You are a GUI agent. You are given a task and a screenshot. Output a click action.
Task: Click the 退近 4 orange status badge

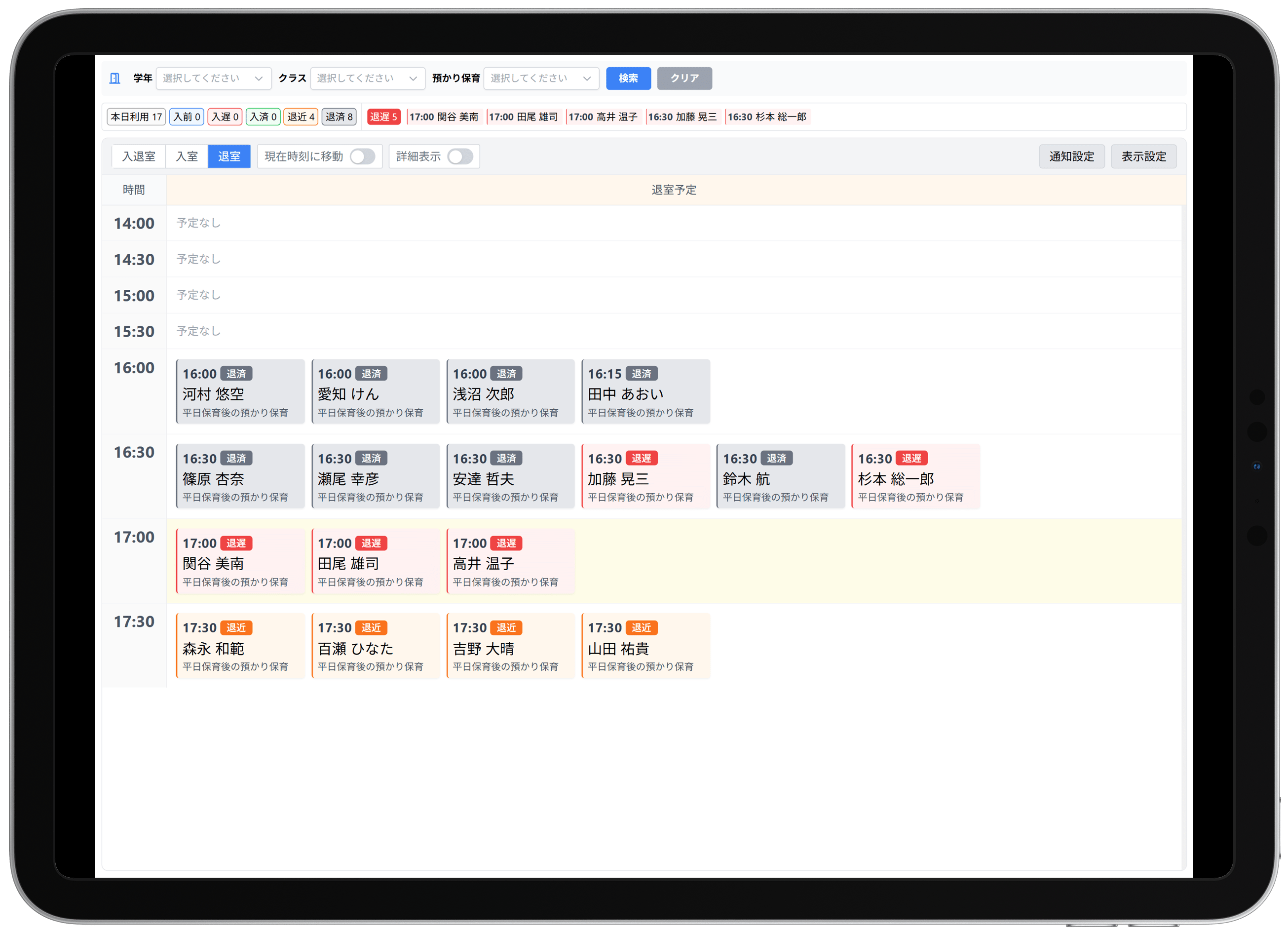[x=301, y=117]
